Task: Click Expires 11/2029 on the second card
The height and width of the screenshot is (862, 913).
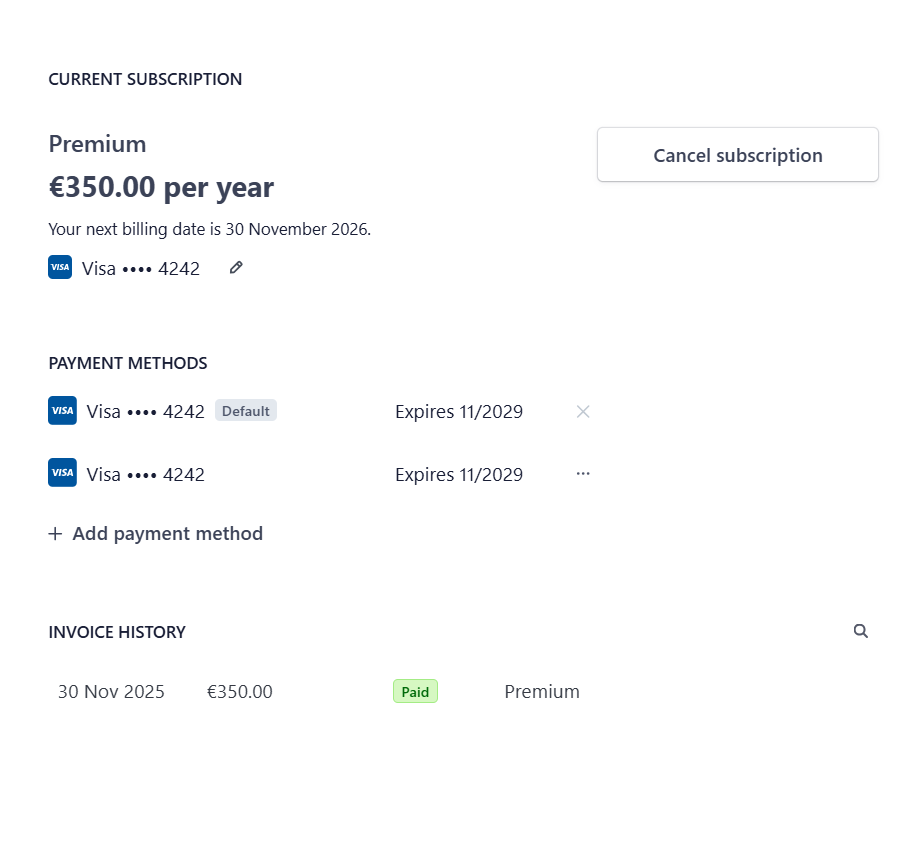Action: 459,475
